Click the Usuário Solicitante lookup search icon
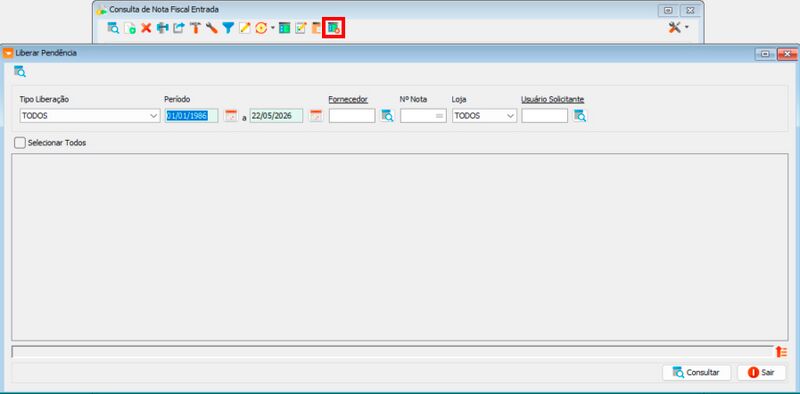This screenshot has height=394, width=800. pos(580,116)
